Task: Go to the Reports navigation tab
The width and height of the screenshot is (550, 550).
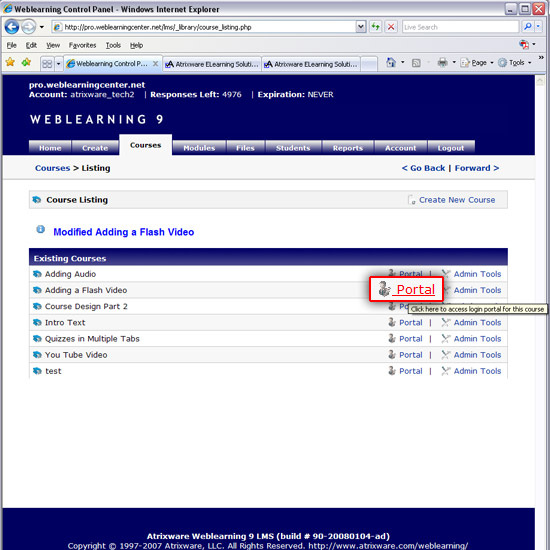Action: 348,148
